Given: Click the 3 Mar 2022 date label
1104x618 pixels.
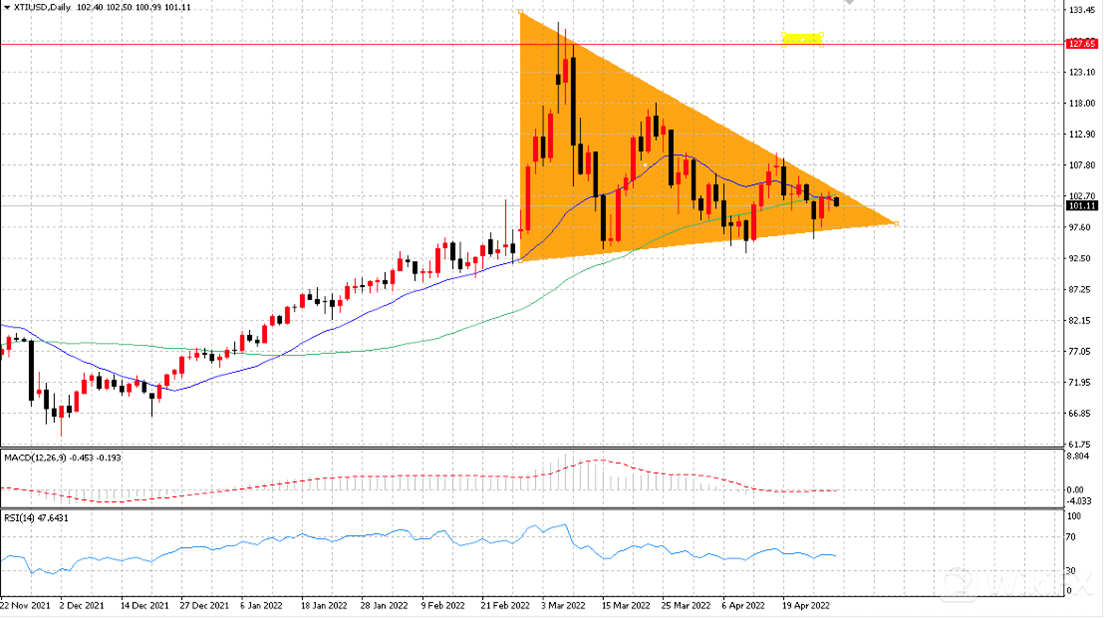Looking at the screenshot, I should click(x=563, y=605).
